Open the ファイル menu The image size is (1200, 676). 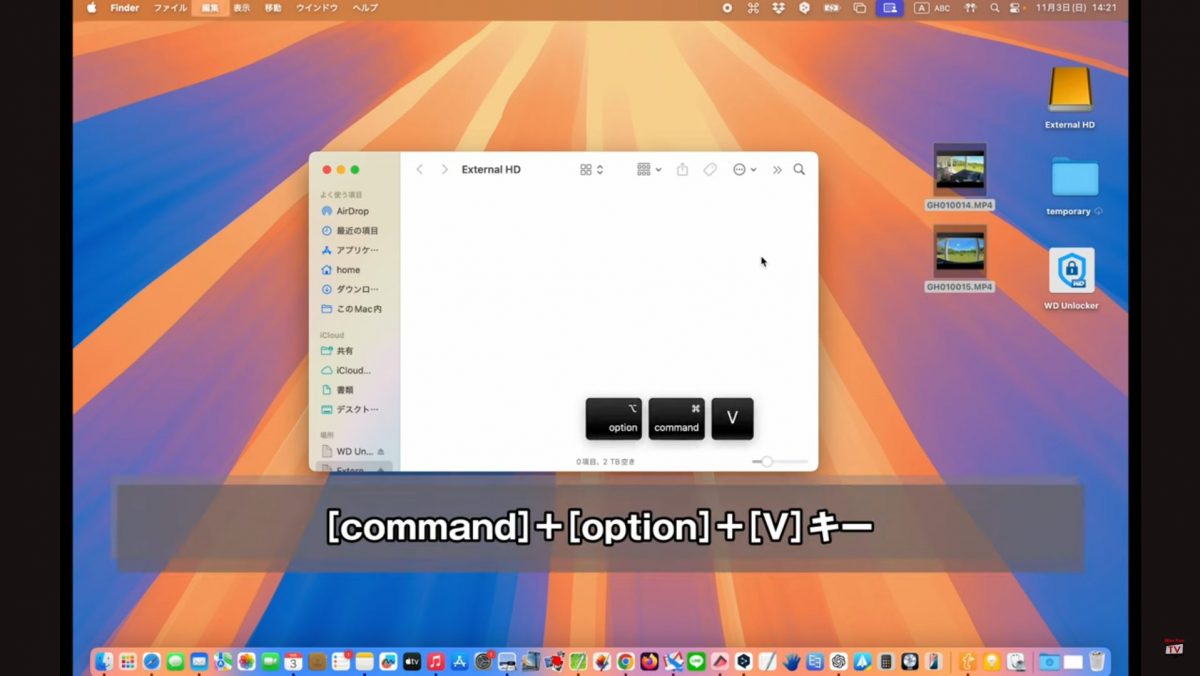point(170,8)
